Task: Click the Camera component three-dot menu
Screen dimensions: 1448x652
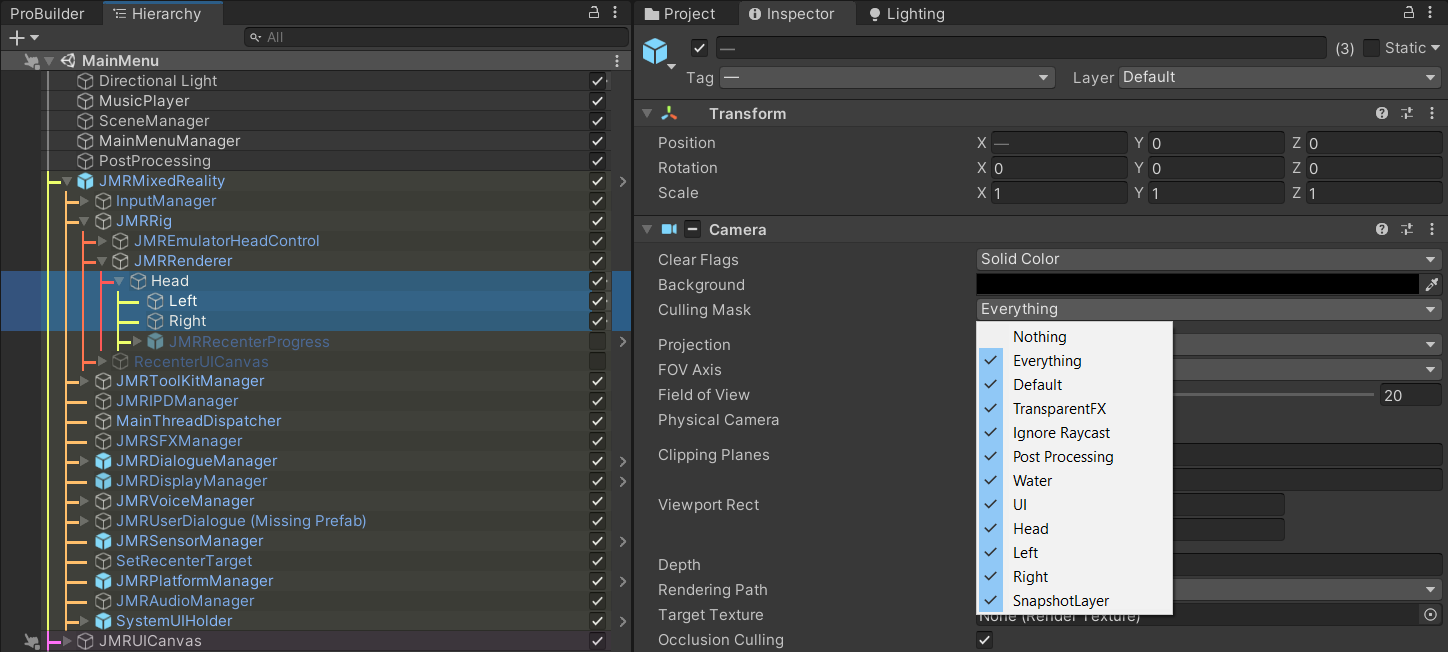Action: [1431, 230]
